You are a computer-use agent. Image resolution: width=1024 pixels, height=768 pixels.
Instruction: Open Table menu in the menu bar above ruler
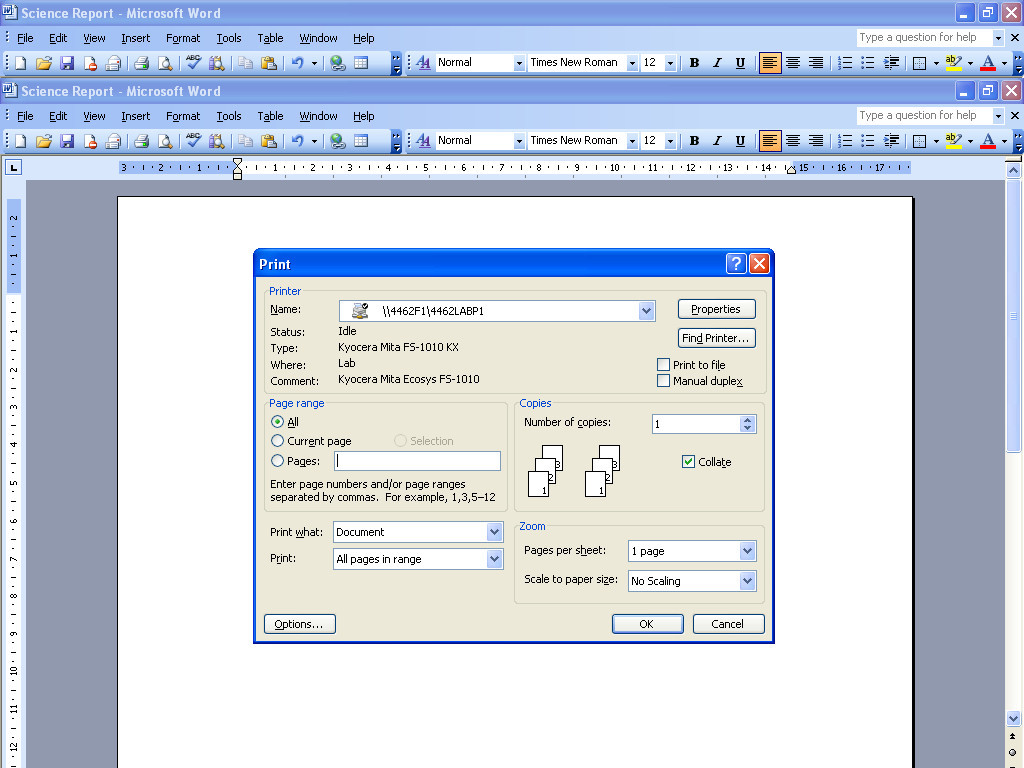coord(270,116)
